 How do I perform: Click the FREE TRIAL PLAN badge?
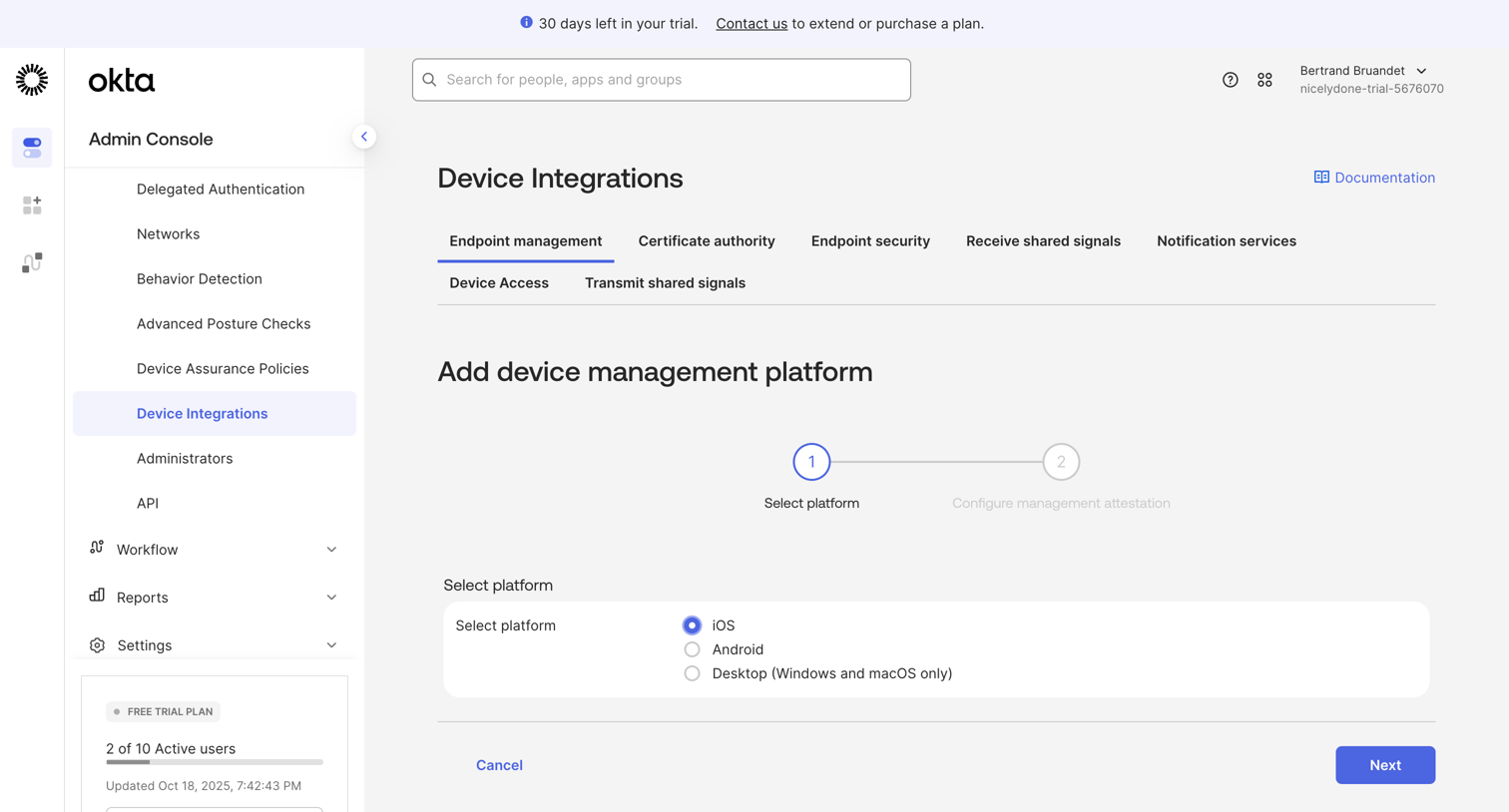(x=164, y=711)
